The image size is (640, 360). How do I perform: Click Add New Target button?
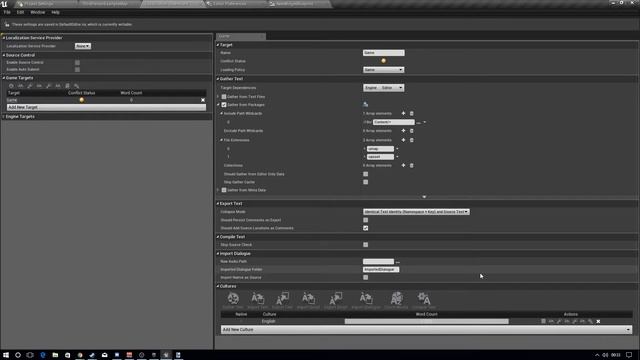(107, 107)
